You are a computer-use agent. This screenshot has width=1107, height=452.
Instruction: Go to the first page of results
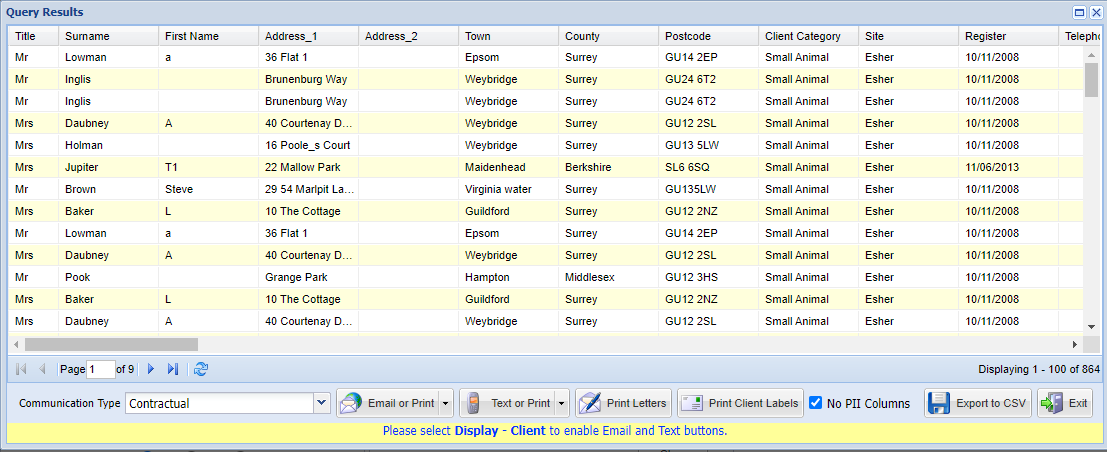tap(21, 369)
